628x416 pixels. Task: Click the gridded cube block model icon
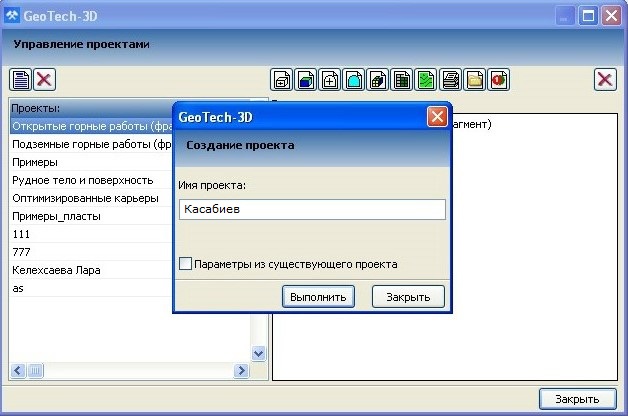(378, 79)
